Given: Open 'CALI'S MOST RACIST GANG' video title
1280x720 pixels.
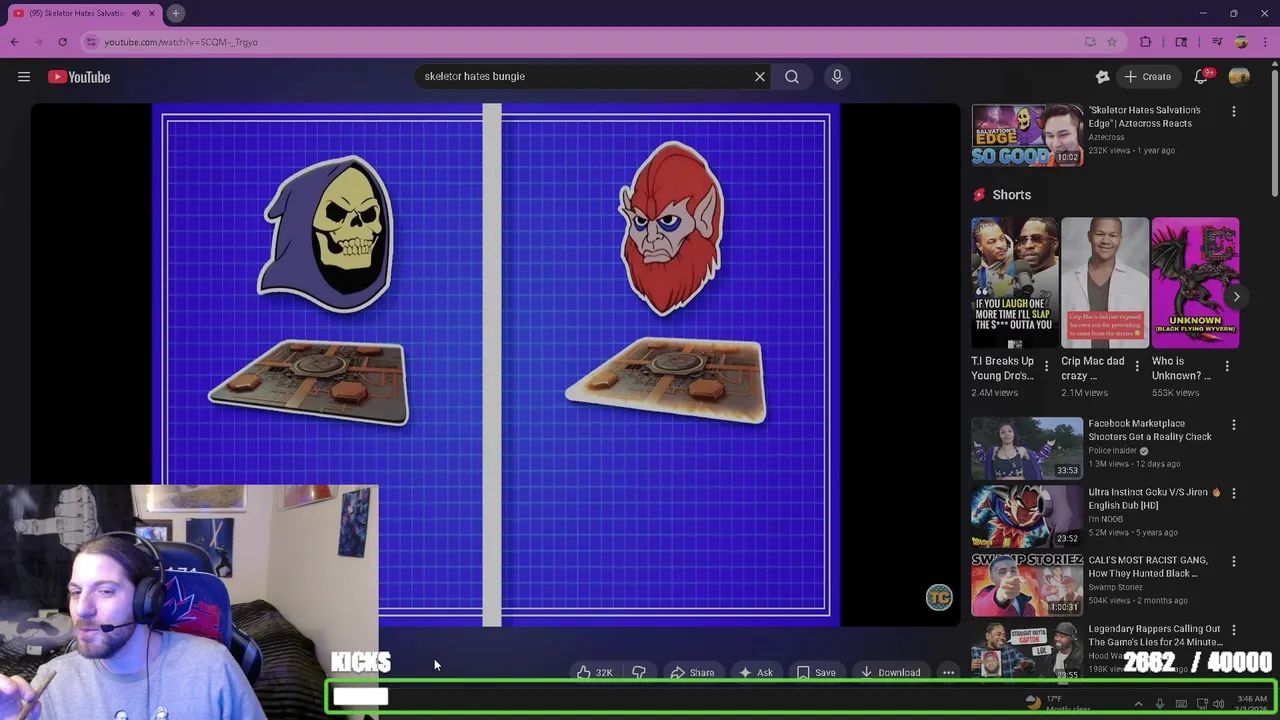Looking at the screenshot, I should 1148,567.
